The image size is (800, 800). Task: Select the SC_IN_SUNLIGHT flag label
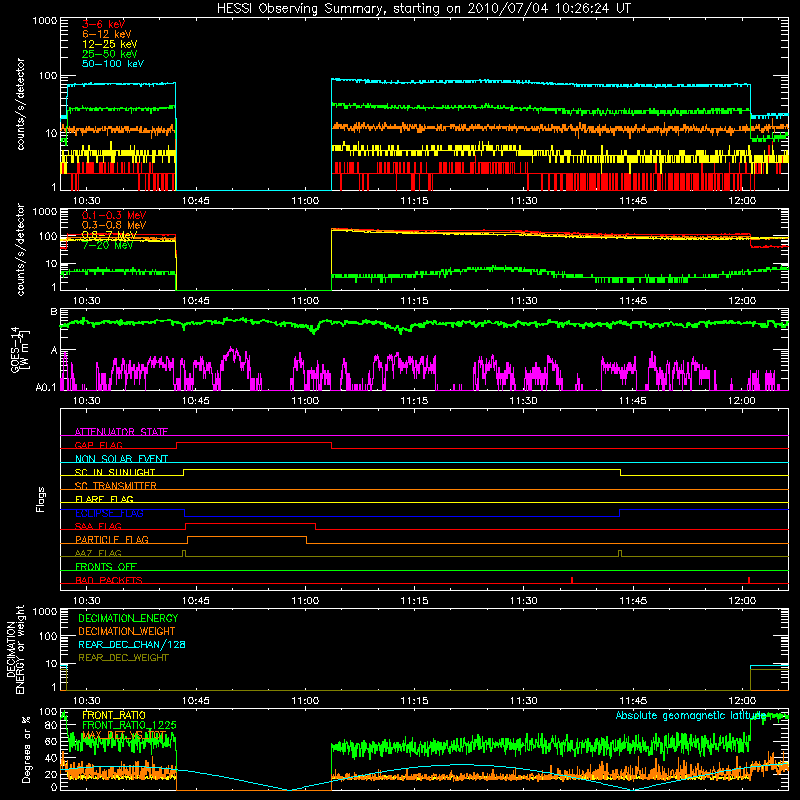tap(115, 472)
